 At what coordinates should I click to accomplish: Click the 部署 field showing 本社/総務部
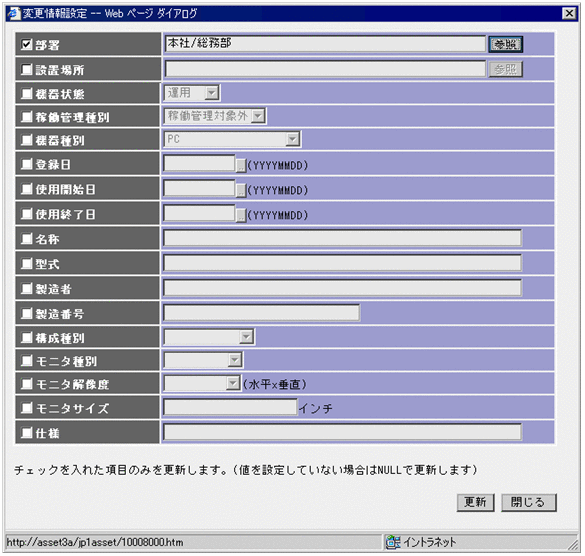pos(325,44)
